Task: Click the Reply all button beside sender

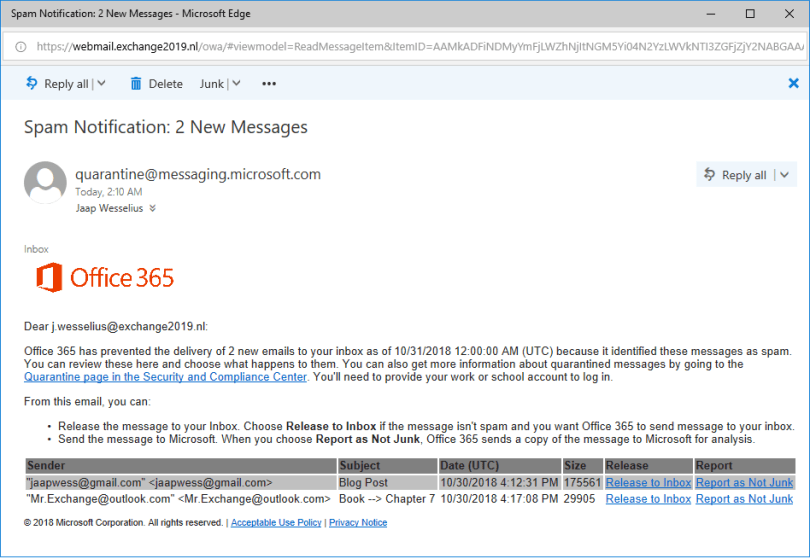Action: tap(735, 175)
